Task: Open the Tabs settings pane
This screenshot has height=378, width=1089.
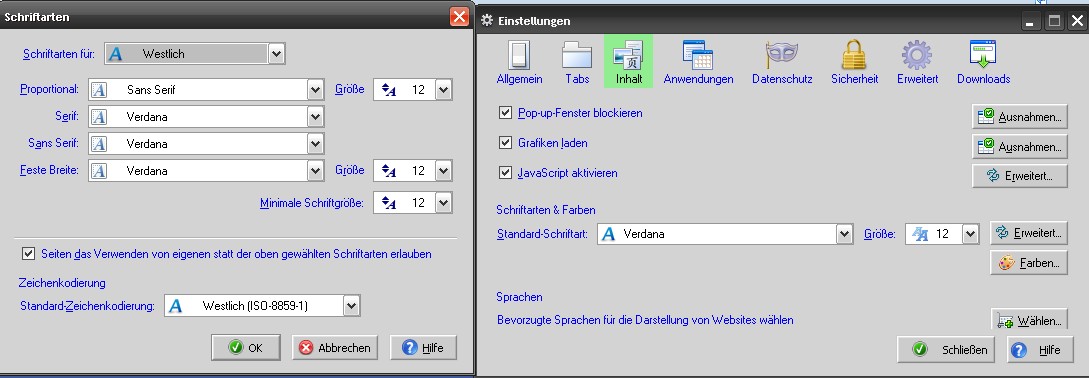Action: 577,63
